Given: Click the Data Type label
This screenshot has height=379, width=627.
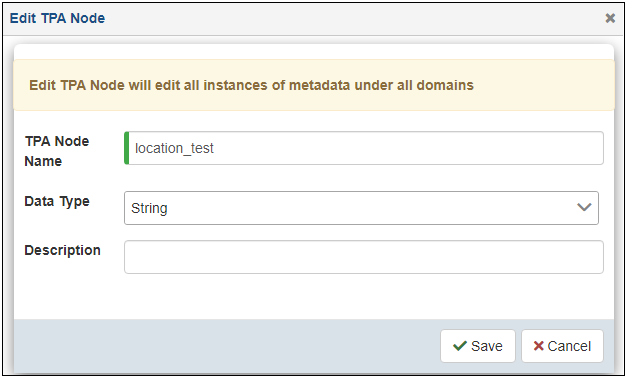Looking at the screenshot, I should coord(57,201).
